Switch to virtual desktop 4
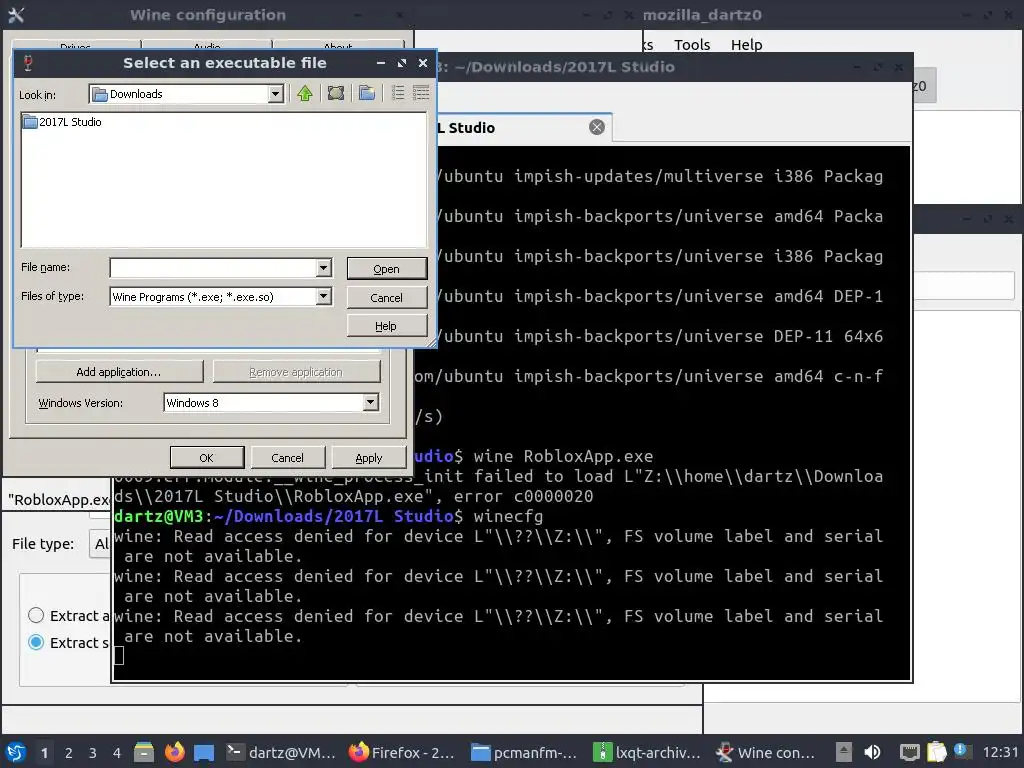This screenshot has width=1024, height=768. pos(117,753)
